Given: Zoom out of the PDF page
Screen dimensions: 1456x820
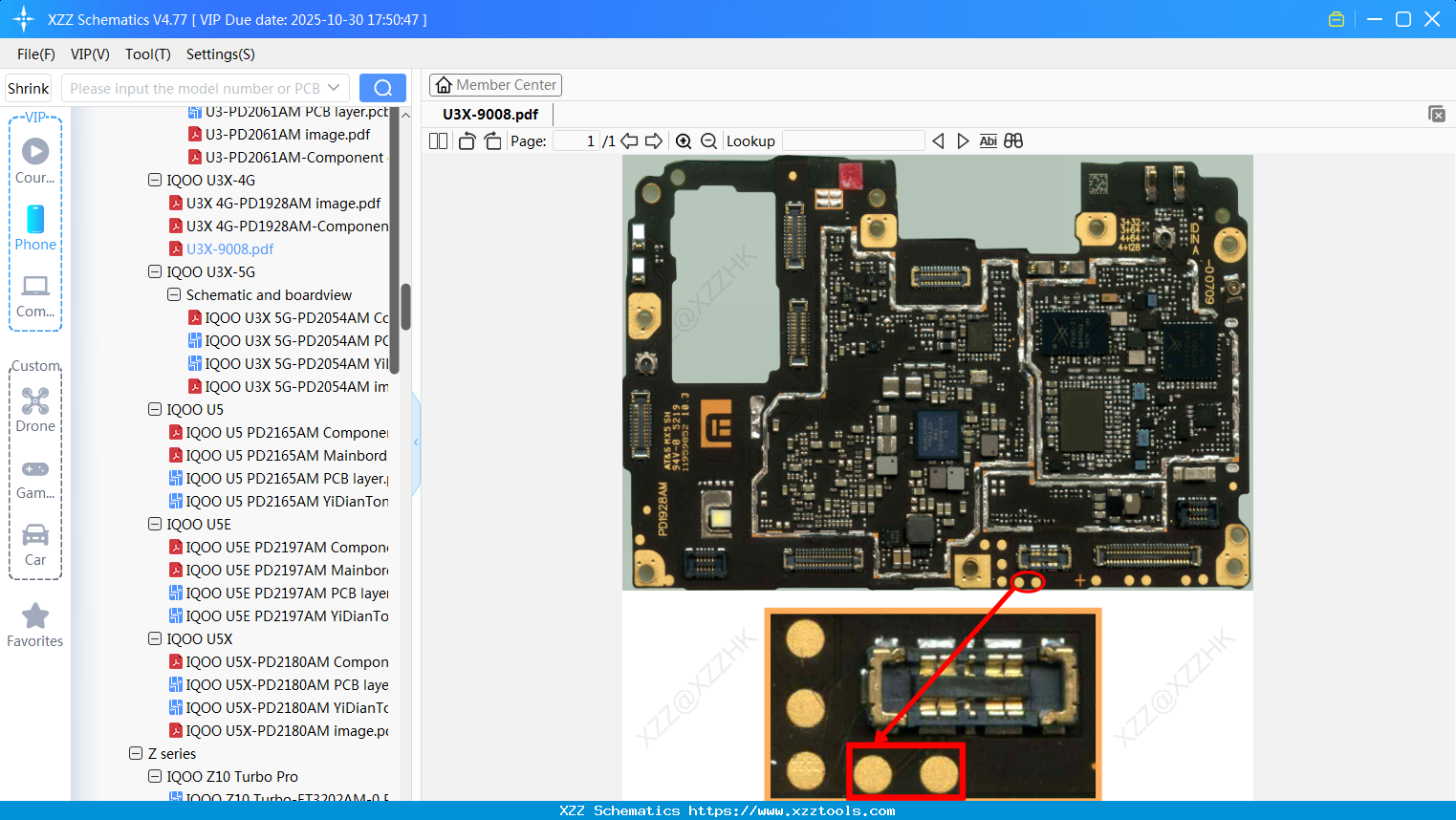Looking at the screenshot, I should pyautogui.click(x=708, y=141).
